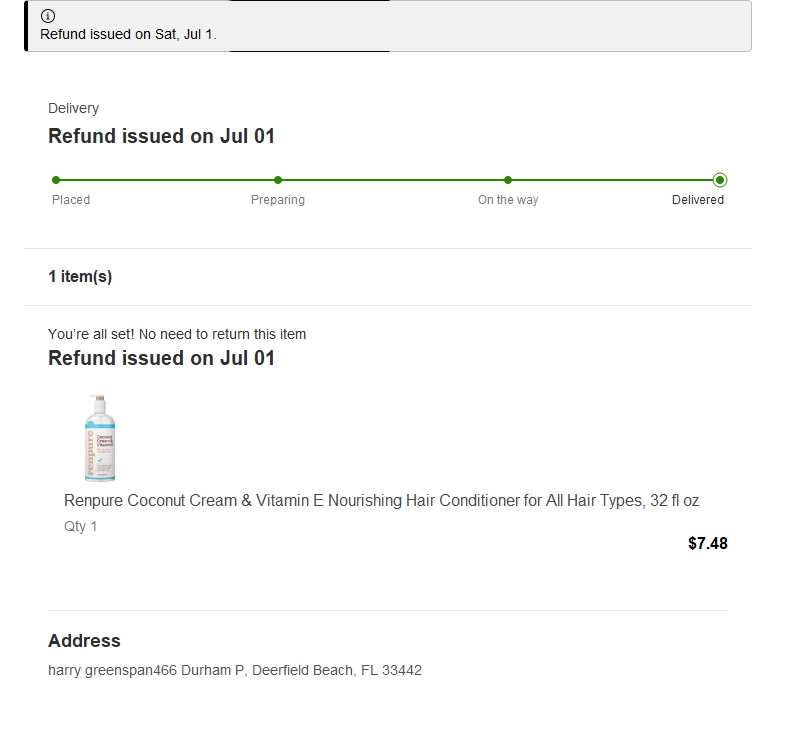Click the Placed step dot on the tracker
Viewport: 800px width, 746px height.
click(56, 180)
